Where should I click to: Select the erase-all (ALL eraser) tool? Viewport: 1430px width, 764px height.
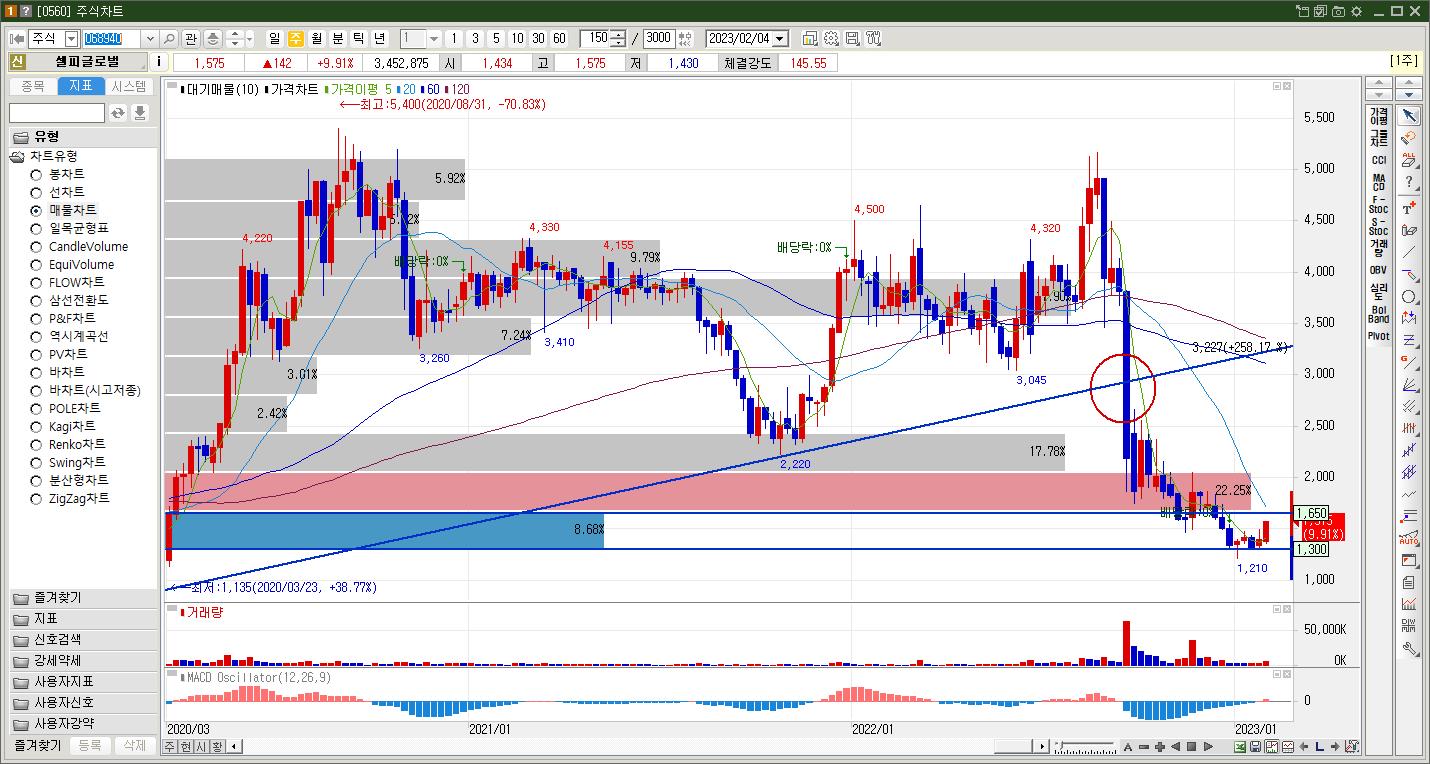(1408, 161)
